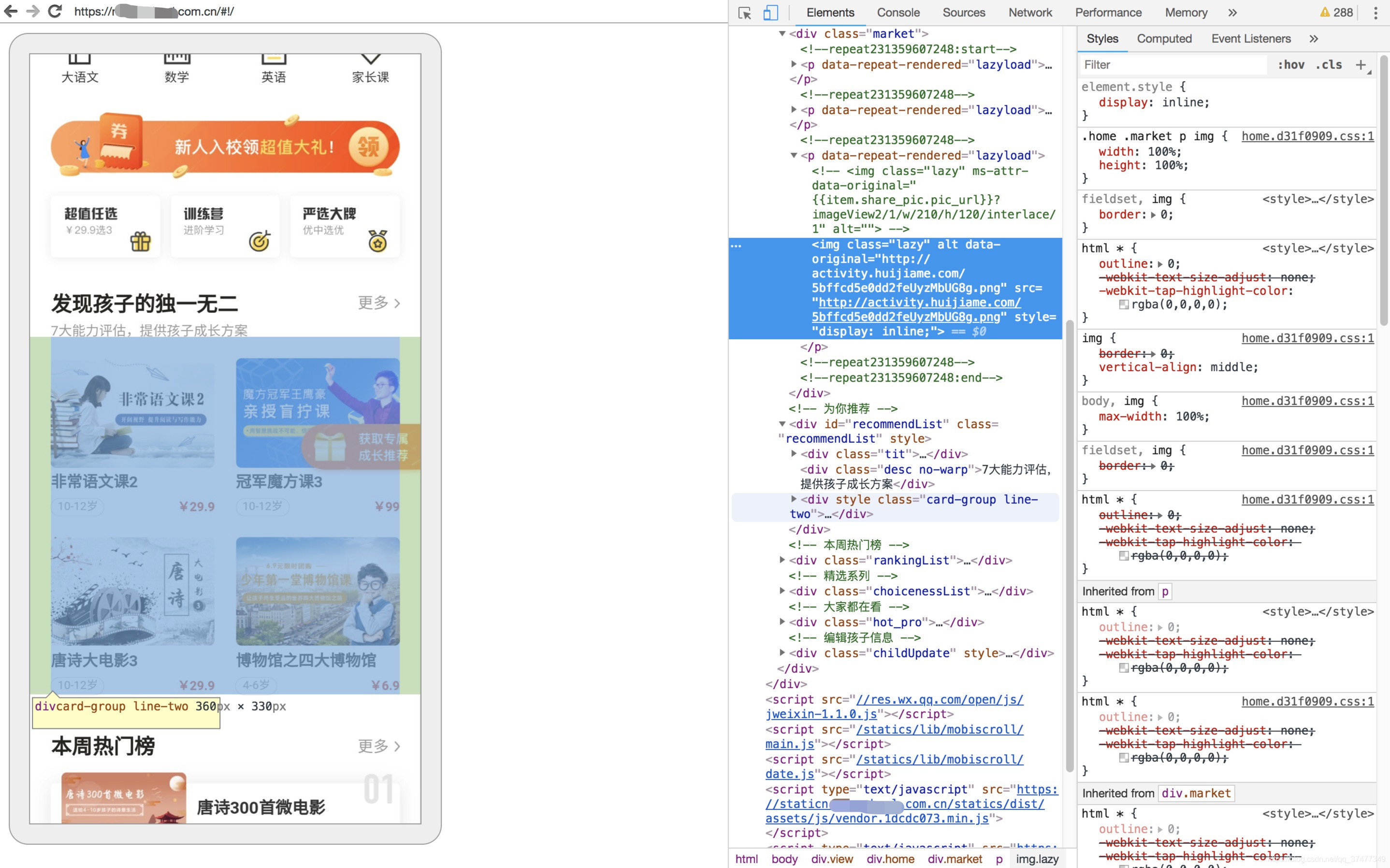The width and height of the screenshot is (1390, 868).
Task: Click the Styles filter input field
Action: pos(1171,65)
